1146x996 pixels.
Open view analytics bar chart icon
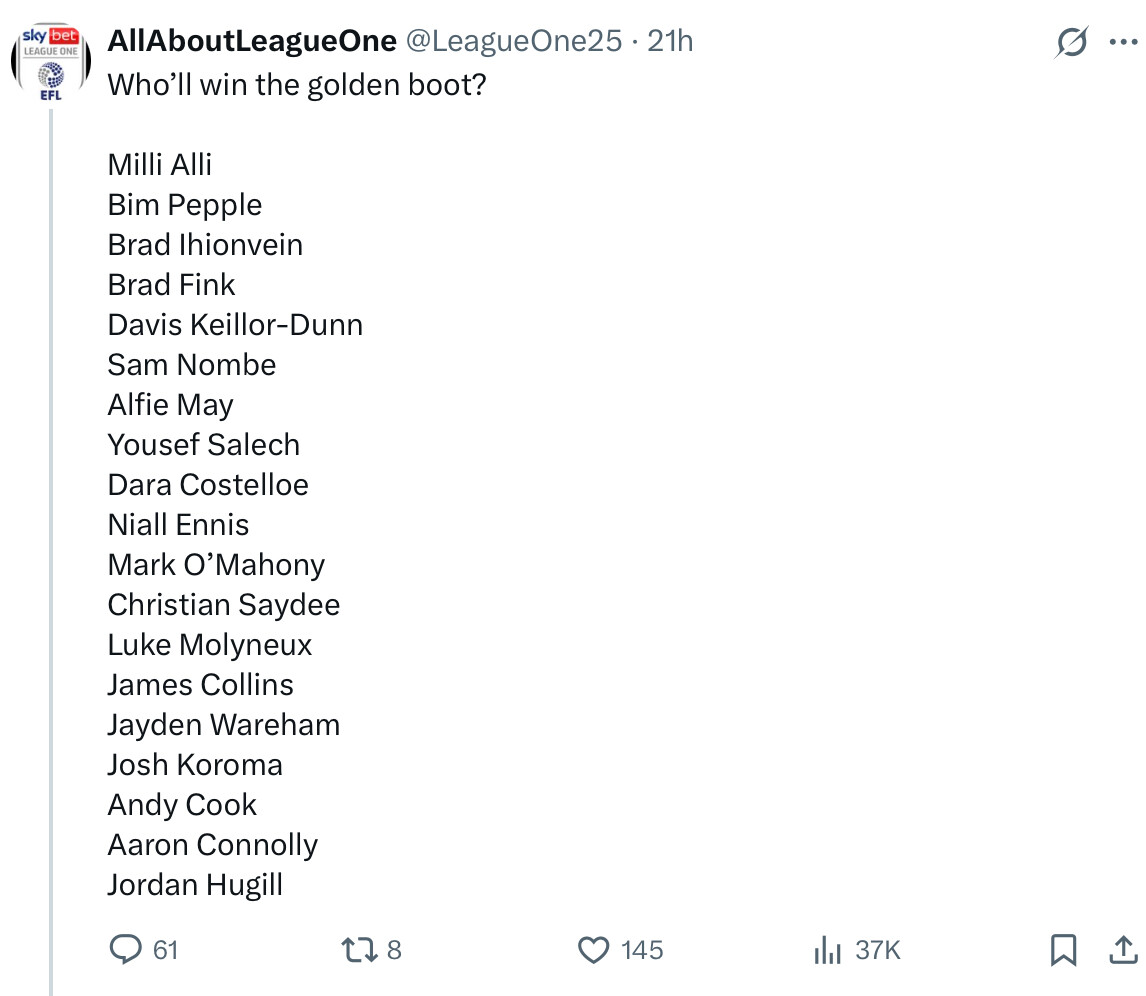(x=828, y=949)
